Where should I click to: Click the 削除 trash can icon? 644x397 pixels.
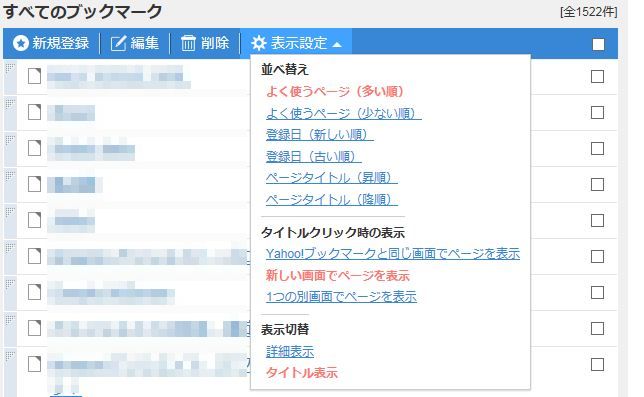pos(189,43)
